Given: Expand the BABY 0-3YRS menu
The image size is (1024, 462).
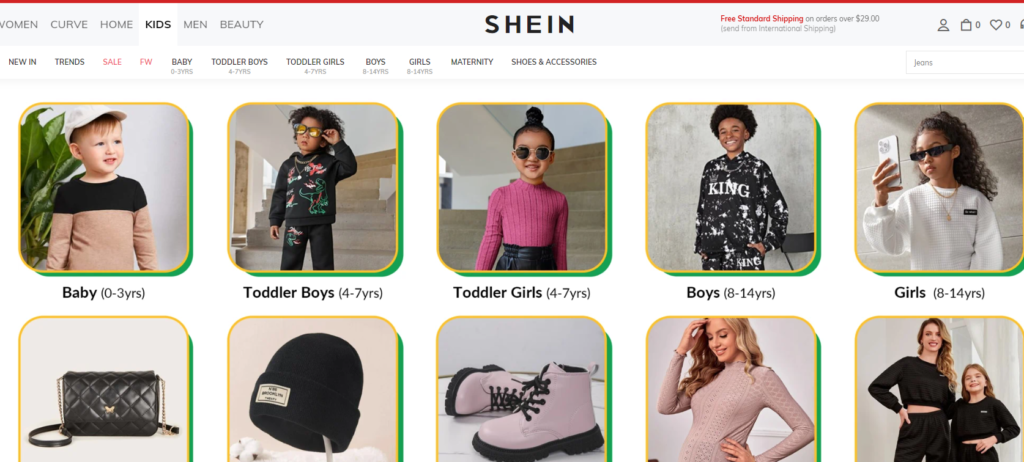Looking at the screenshot, I should [x=182, y=66].
